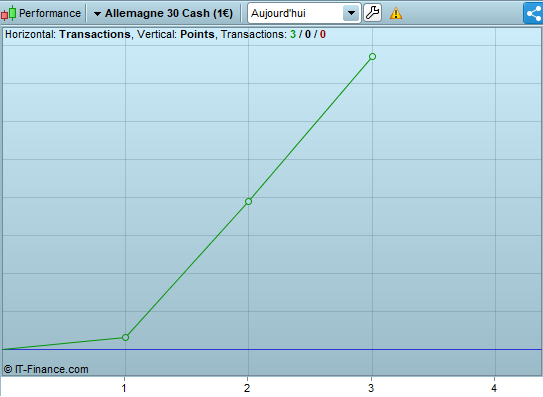Click the green winning transactions count 3
Viewport: 543px width, 397px height.
293,34
